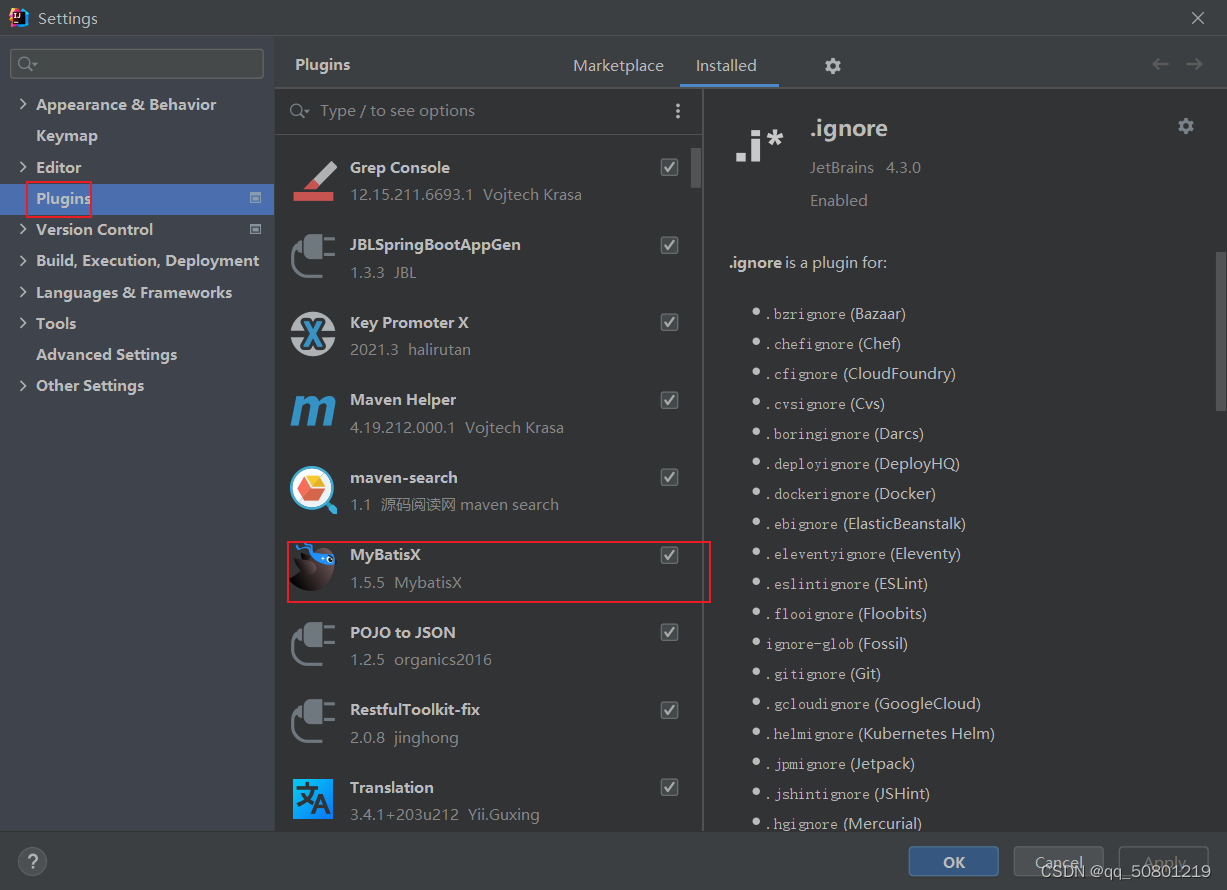Click the Grep Console plugin icon
1227x890 pixels.
(313, 180)
